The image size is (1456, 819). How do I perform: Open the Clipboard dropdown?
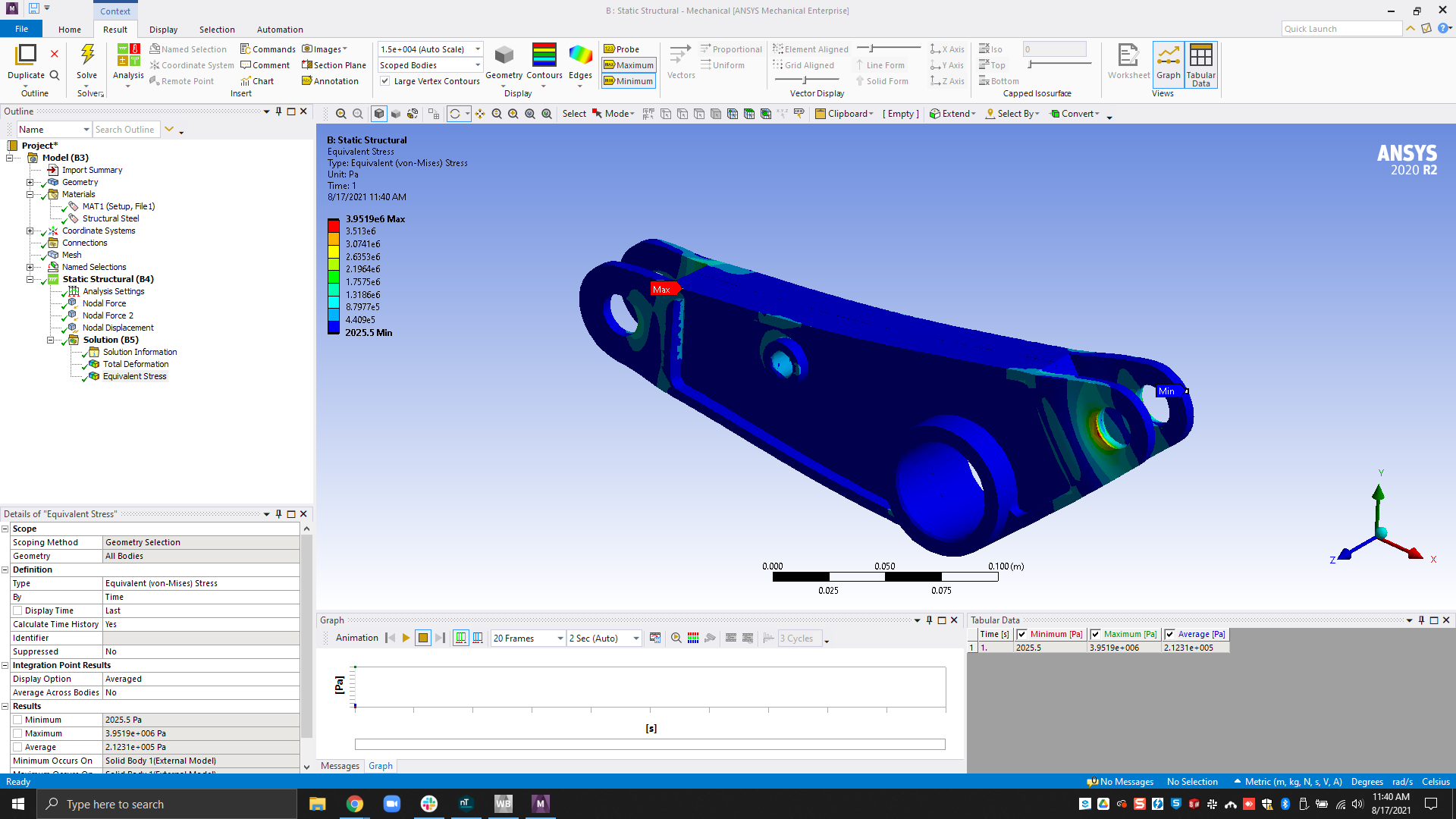[x=845, y=114]
